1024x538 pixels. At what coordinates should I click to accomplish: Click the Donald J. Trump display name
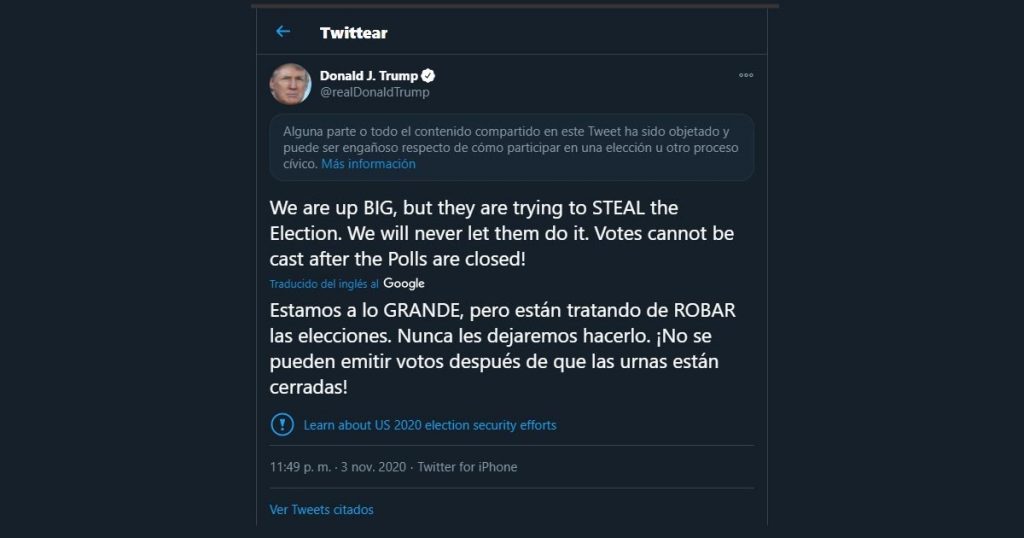(367, 76)
